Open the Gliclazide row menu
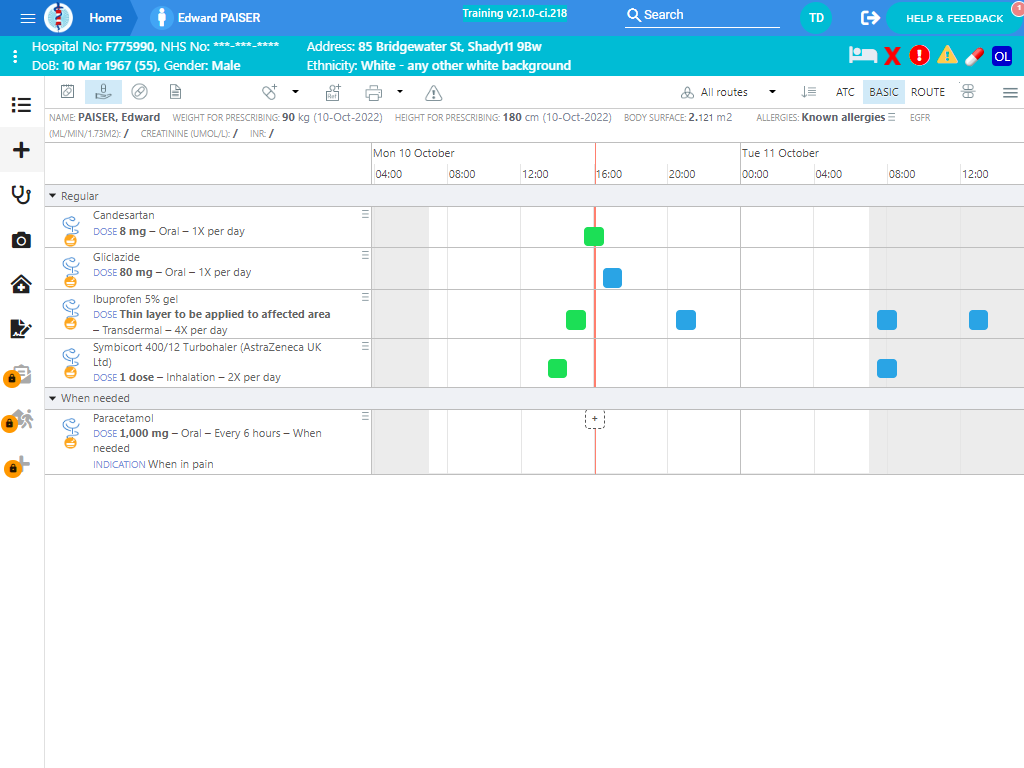The width and height of the screenshot is (1024, 768). [x=366, y=255]
